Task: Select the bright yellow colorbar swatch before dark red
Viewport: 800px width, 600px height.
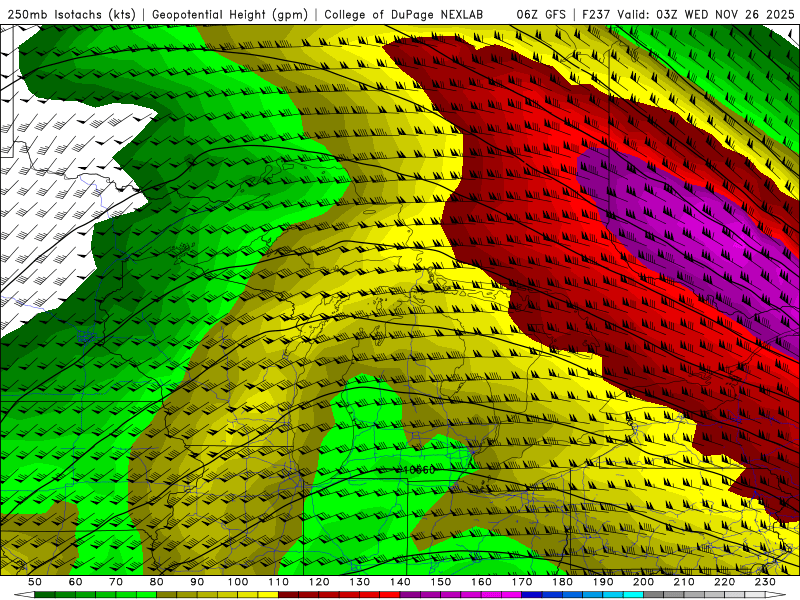Action: click(268, 594)
